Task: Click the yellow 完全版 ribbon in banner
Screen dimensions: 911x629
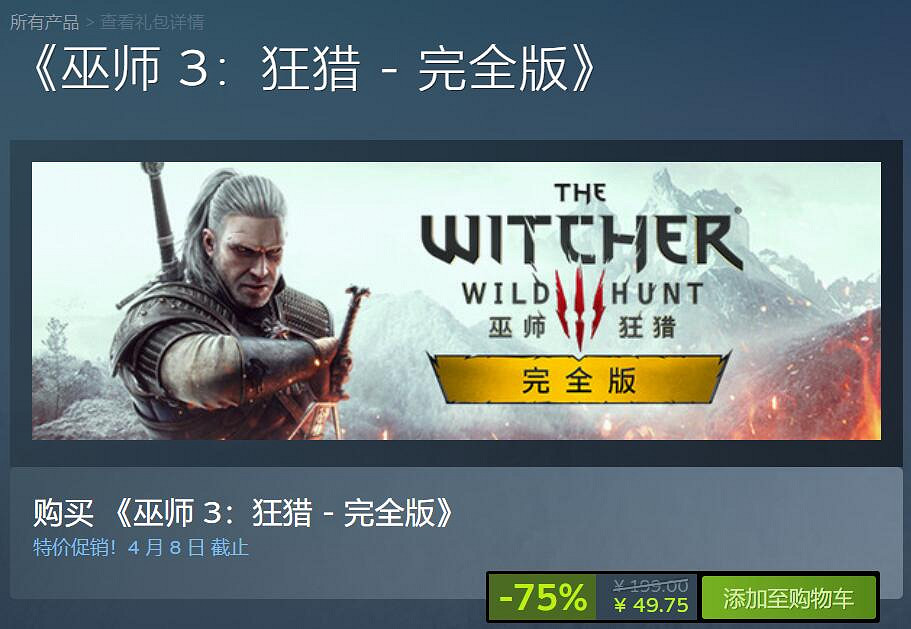Action: pos(579,379)
